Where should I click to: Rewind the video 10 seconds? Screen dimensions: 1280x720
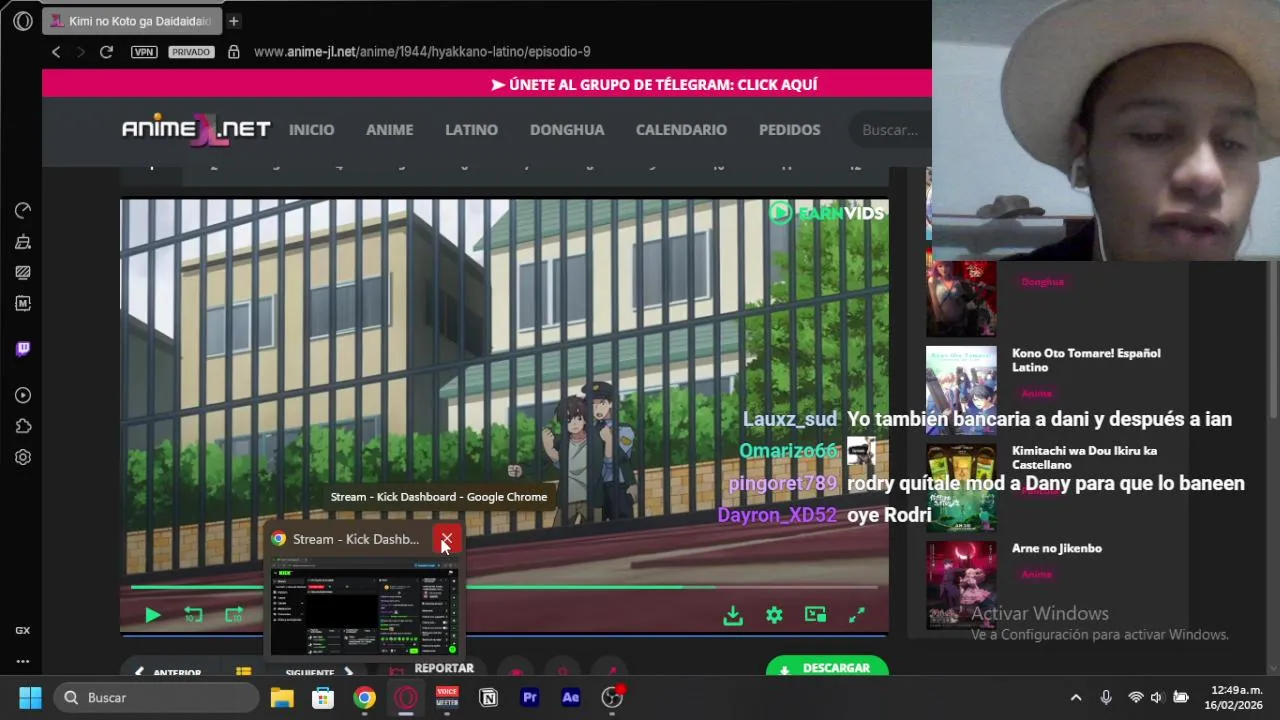pyautogui.click(x=193, y=615)
